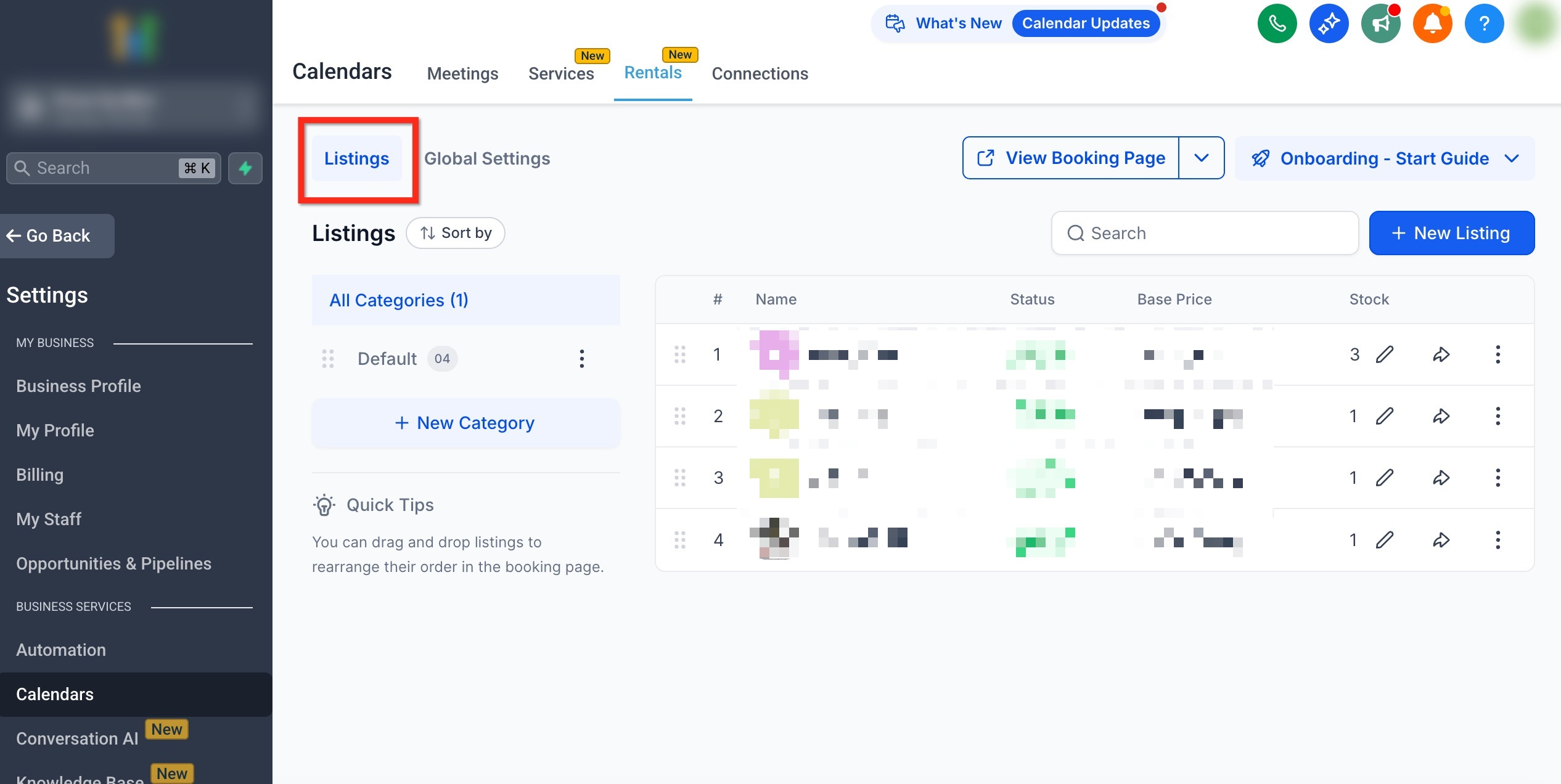Image resolution: width=1561 pixels, height=784 pixels.
Task: Open the AI sparkle assistant icon
Action: [x=1329, y=23]
